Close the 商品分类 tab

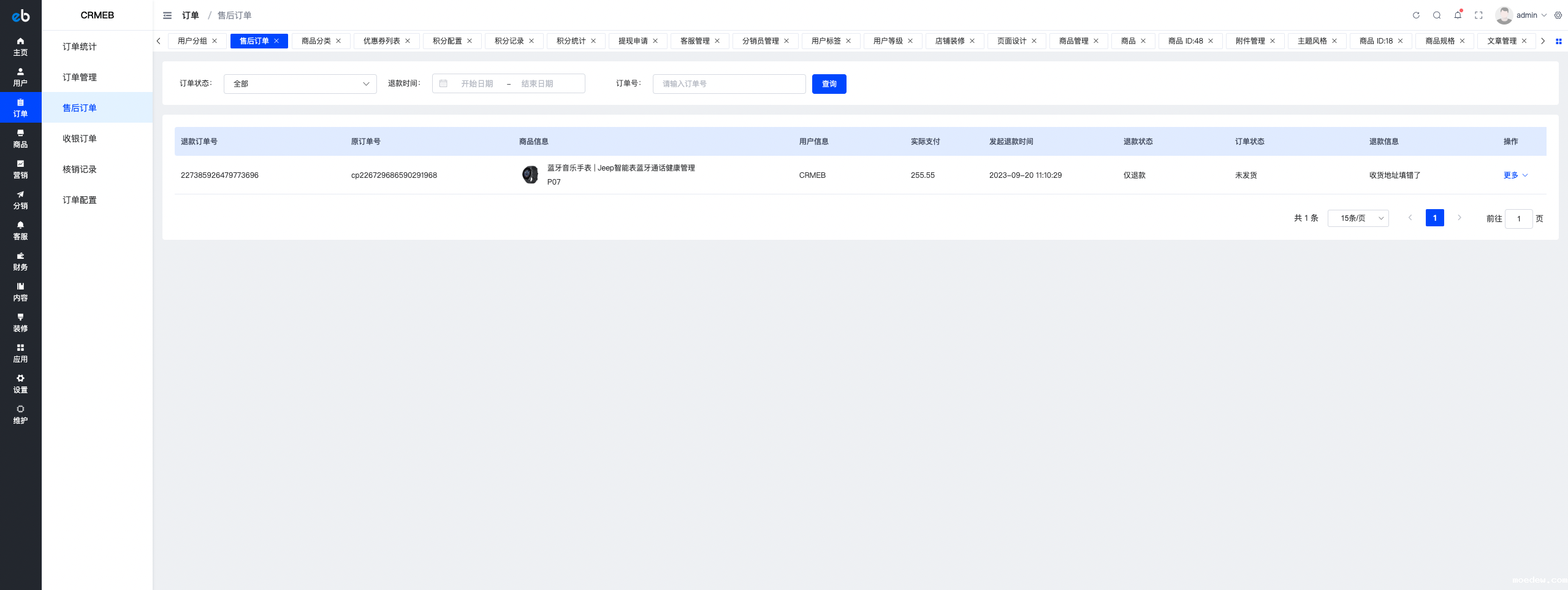(x=338, y=41)
